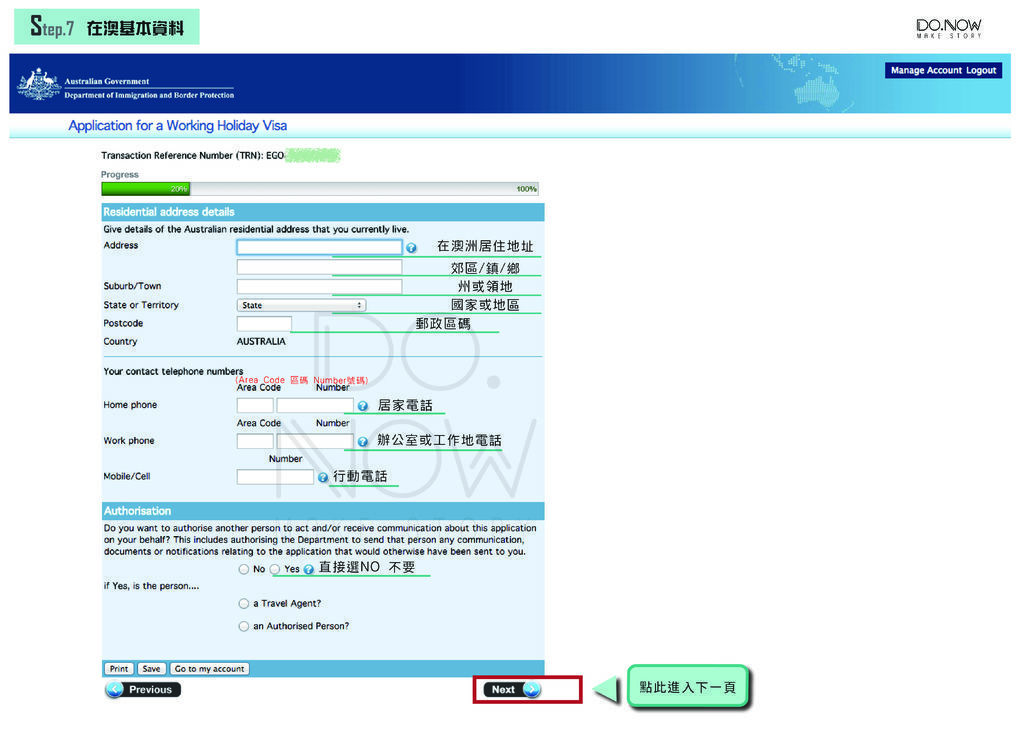Click the Print button

tap(119, 669)
